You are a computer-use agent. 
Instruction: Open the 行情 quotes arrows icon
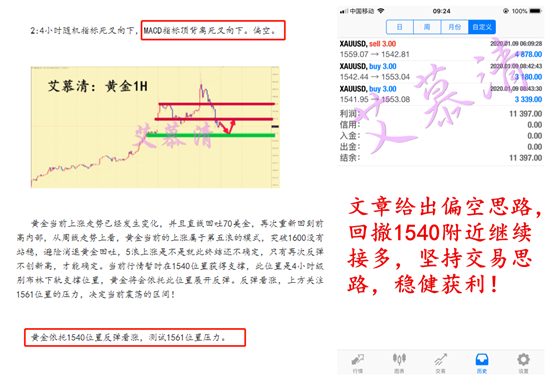pyautogui.click(x=357, y=360)
